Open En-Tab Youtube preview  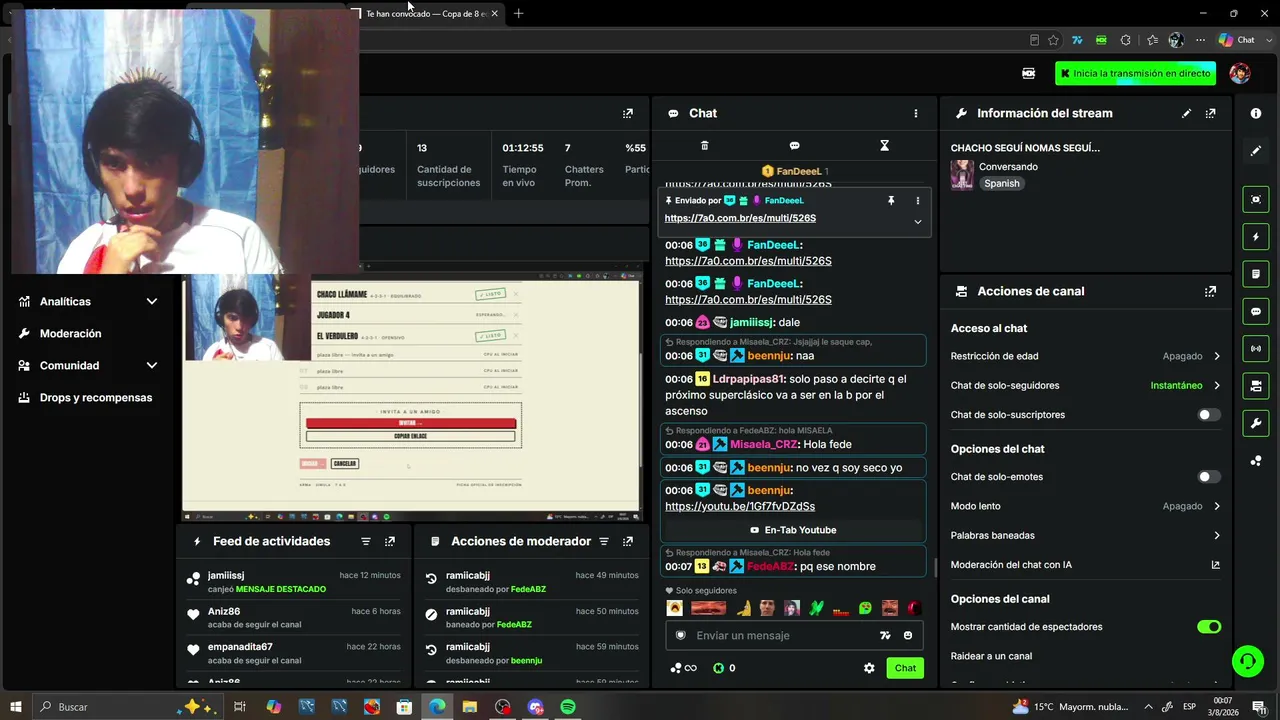click(x=794, y=530)
